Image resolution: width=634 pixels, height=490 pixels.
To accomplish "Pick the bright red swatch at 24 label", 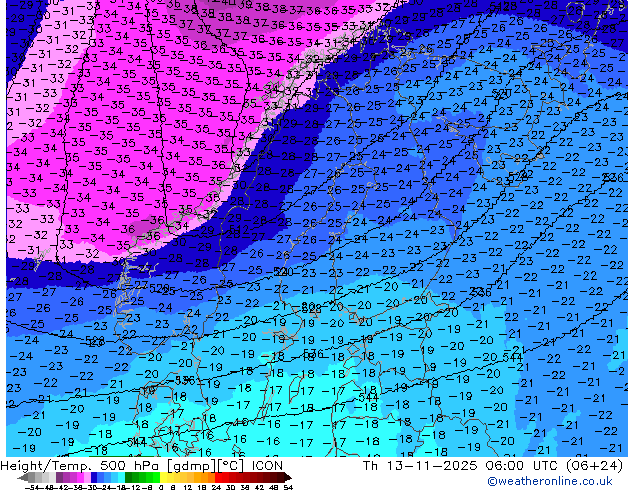I will 219,477.
